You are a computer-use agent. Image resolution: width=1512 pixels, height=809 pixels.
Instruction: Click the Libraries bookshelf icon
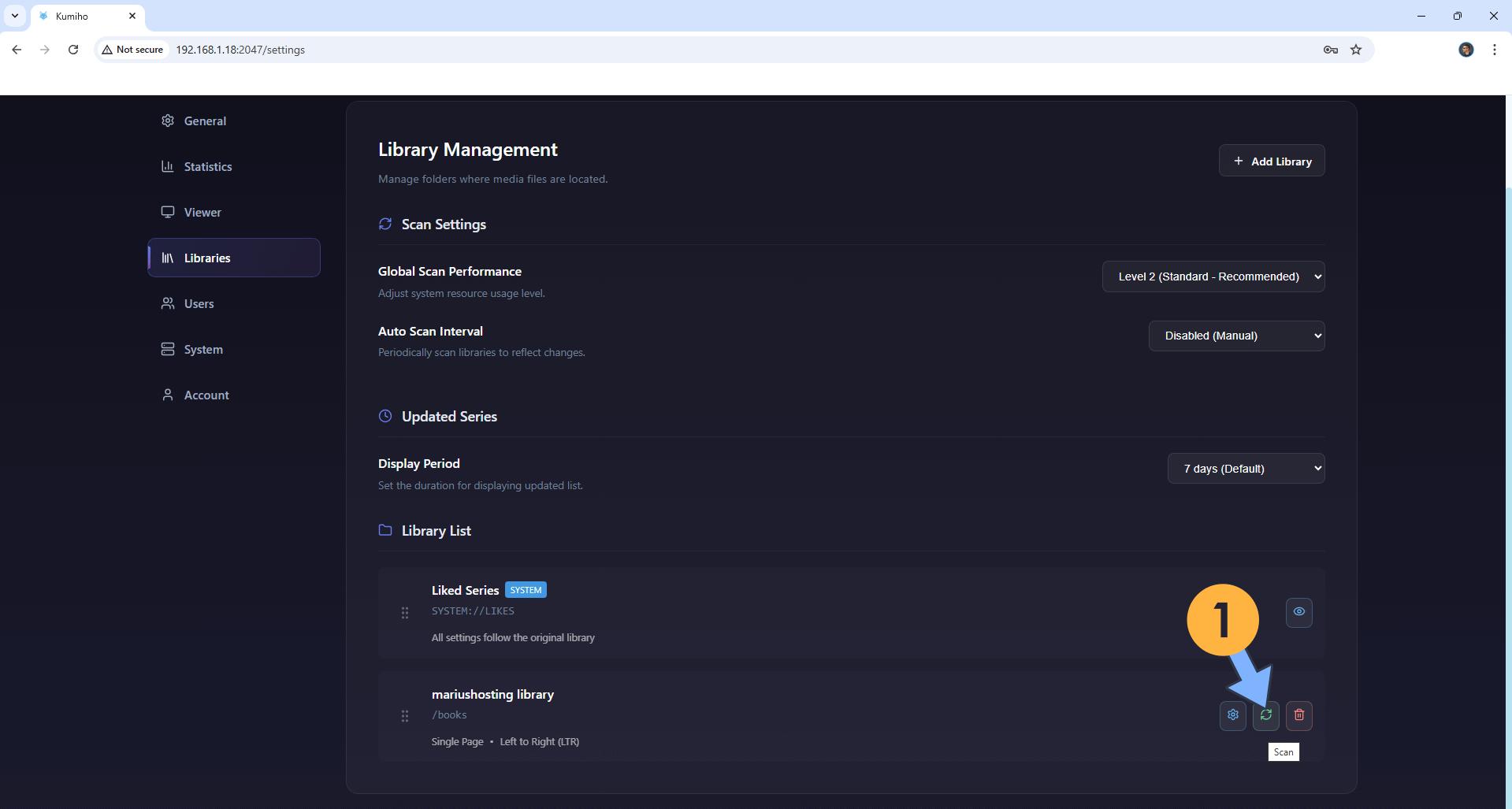pos(167,258)
